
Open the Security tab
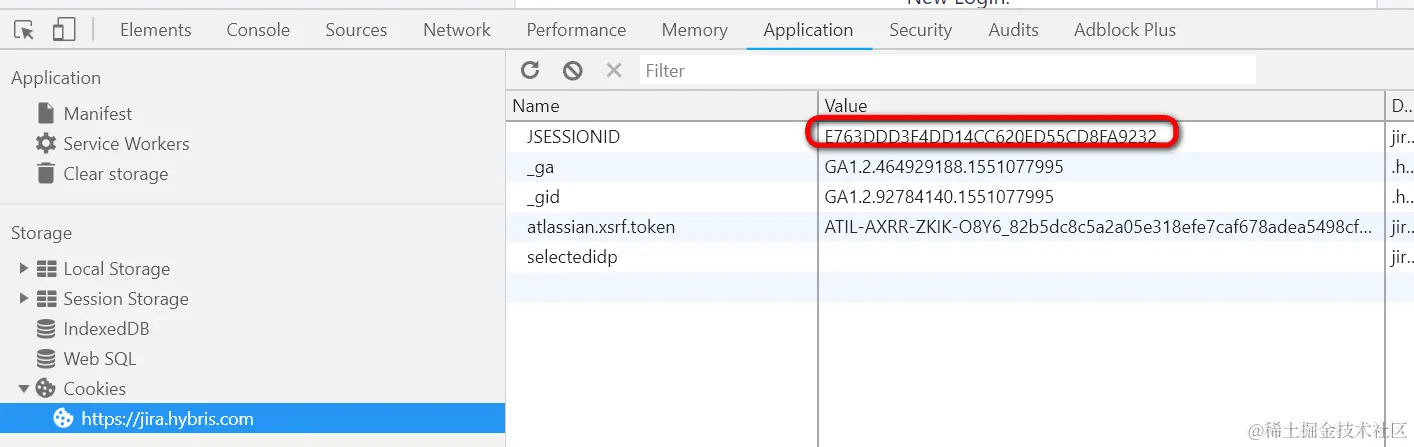click(x=920, y=30)
